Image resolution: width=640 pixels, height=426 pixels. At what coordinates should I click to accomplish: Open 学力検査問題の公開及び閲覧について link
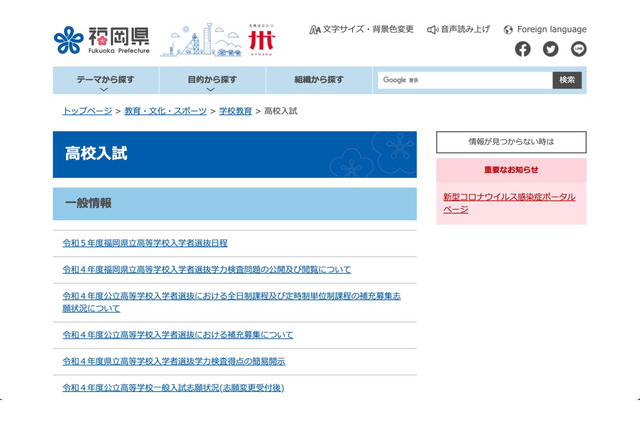207,270
